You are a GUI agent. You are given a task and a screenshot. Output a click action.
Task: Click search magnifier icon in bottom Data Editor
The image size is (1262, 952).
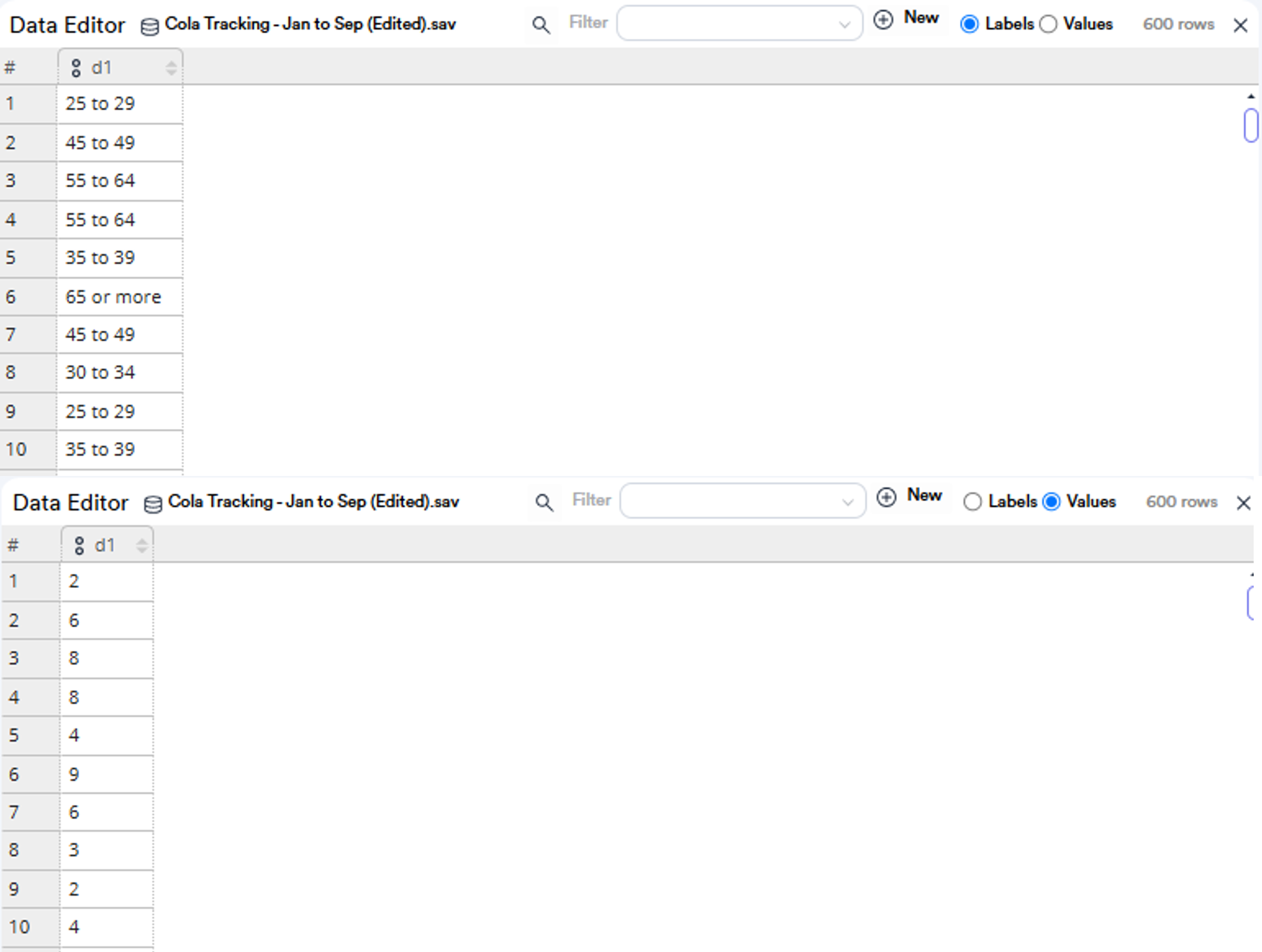click(544, 503)
